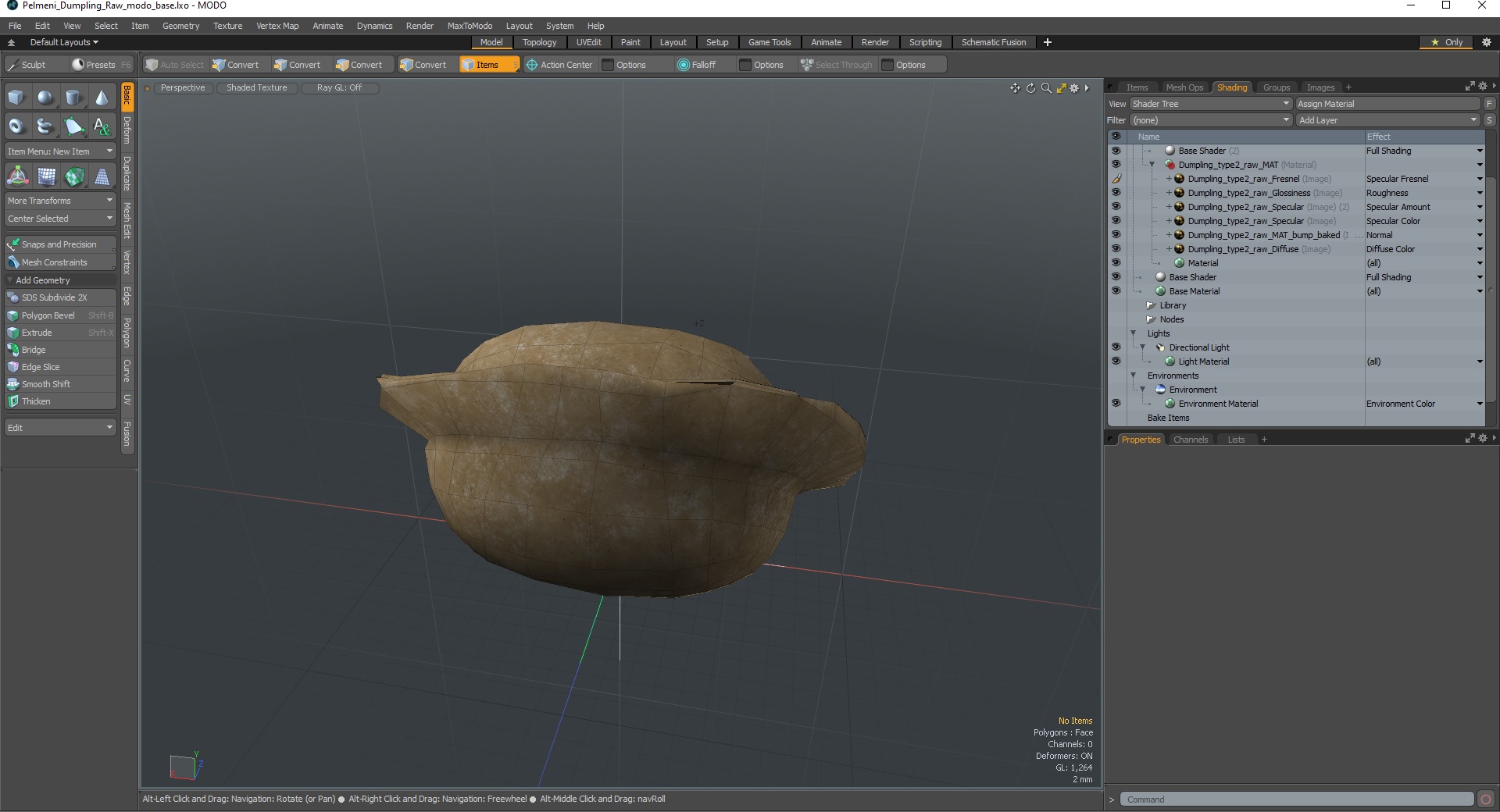This screenshot has width=1500, height=812.
Task: Click Snaps and Precision button
Action: coord(60,244)
